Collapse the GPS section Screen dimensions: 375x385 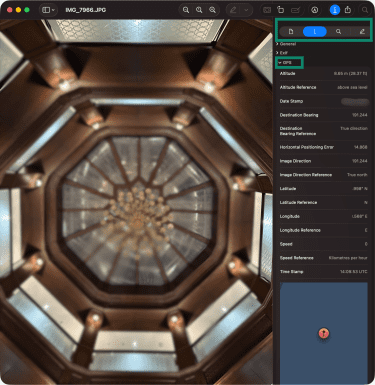(x=285, y=62)
